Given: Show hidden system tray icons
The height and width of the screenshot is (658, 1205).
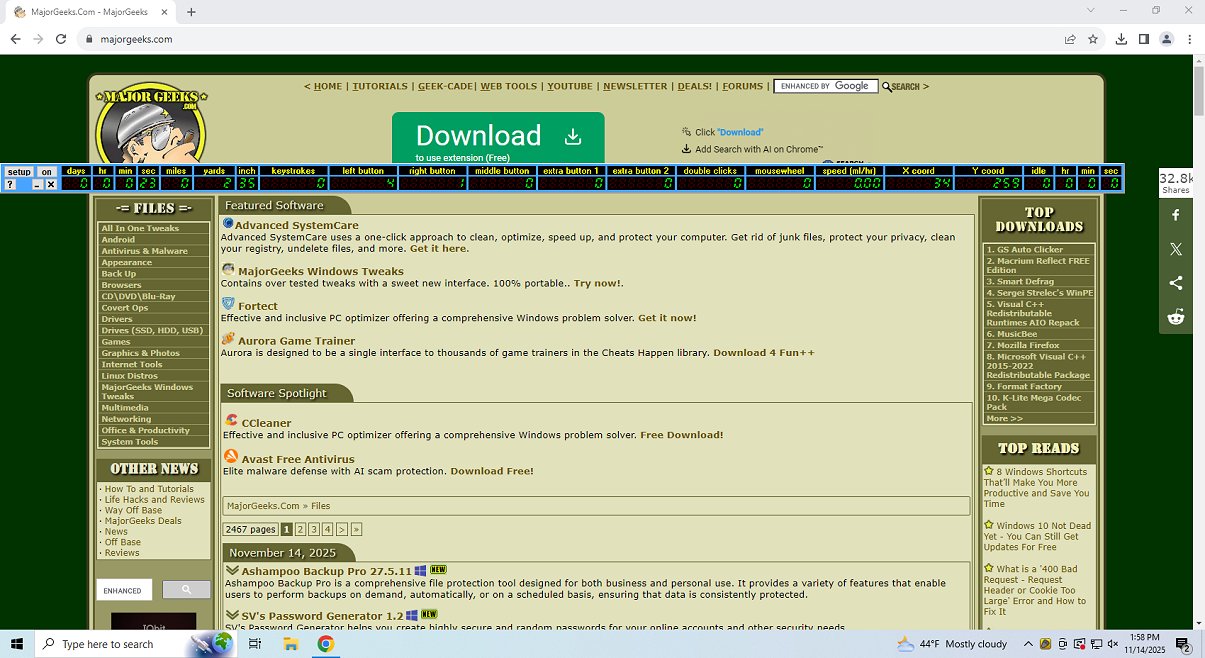Looking at the screenshot, I should [x=1027, y=644].
